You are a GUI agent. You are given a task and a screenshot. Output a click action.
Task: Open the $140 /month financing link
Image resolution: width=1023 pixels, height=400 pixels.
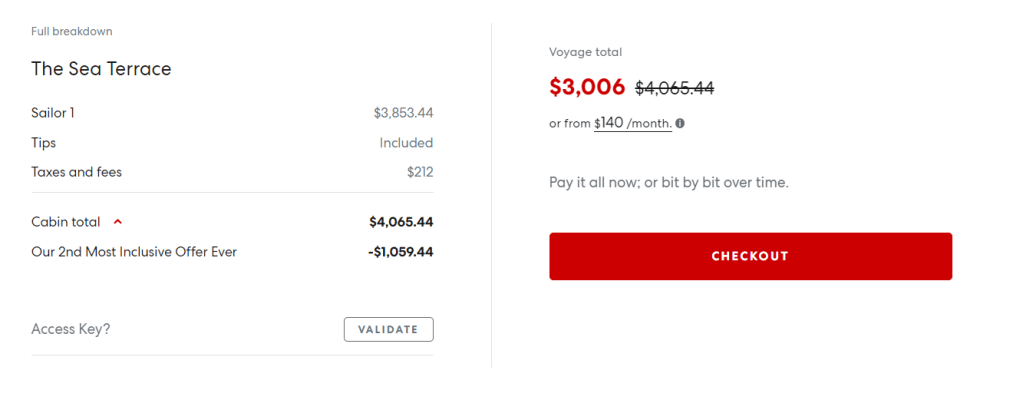(633, 123)
